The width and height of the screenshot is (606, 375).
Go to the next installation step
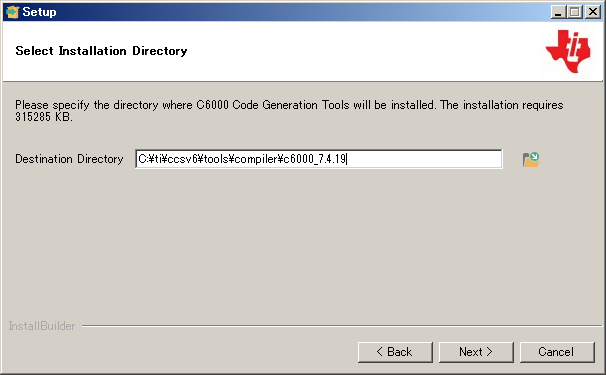(476, 352)
